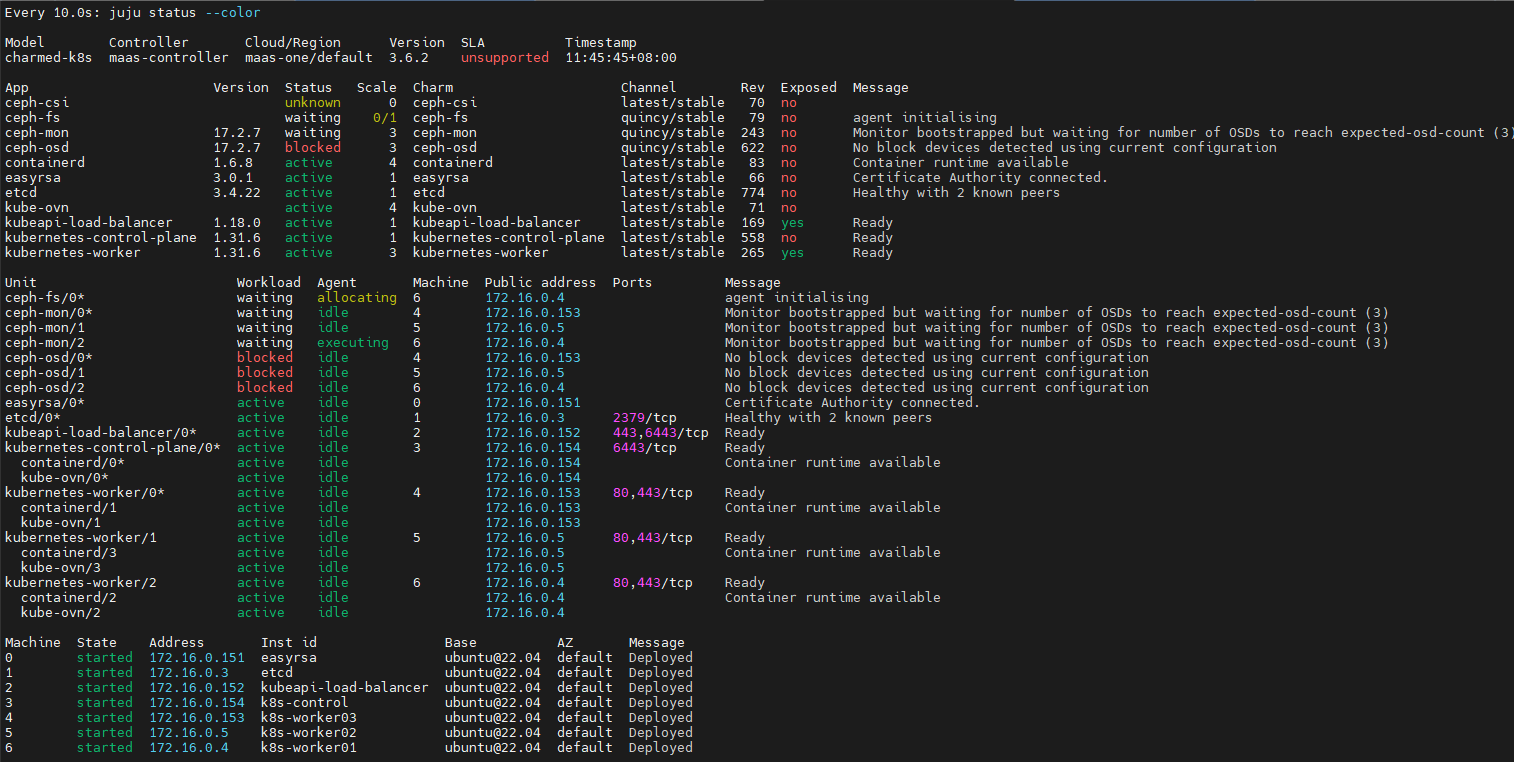Click the 'Inst id' column header
The width and height of the screenshot is (1514, 762).
(x=289, y=642)
